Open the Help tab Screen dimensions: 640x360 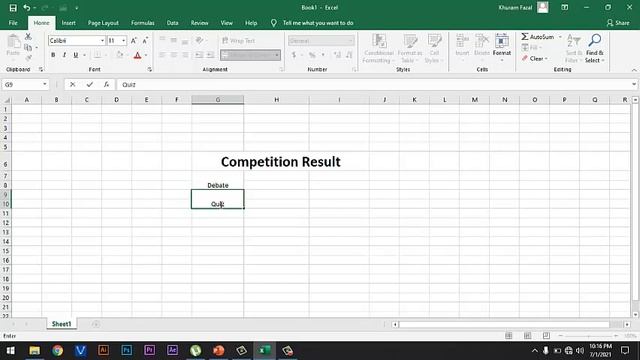point(251,23)
